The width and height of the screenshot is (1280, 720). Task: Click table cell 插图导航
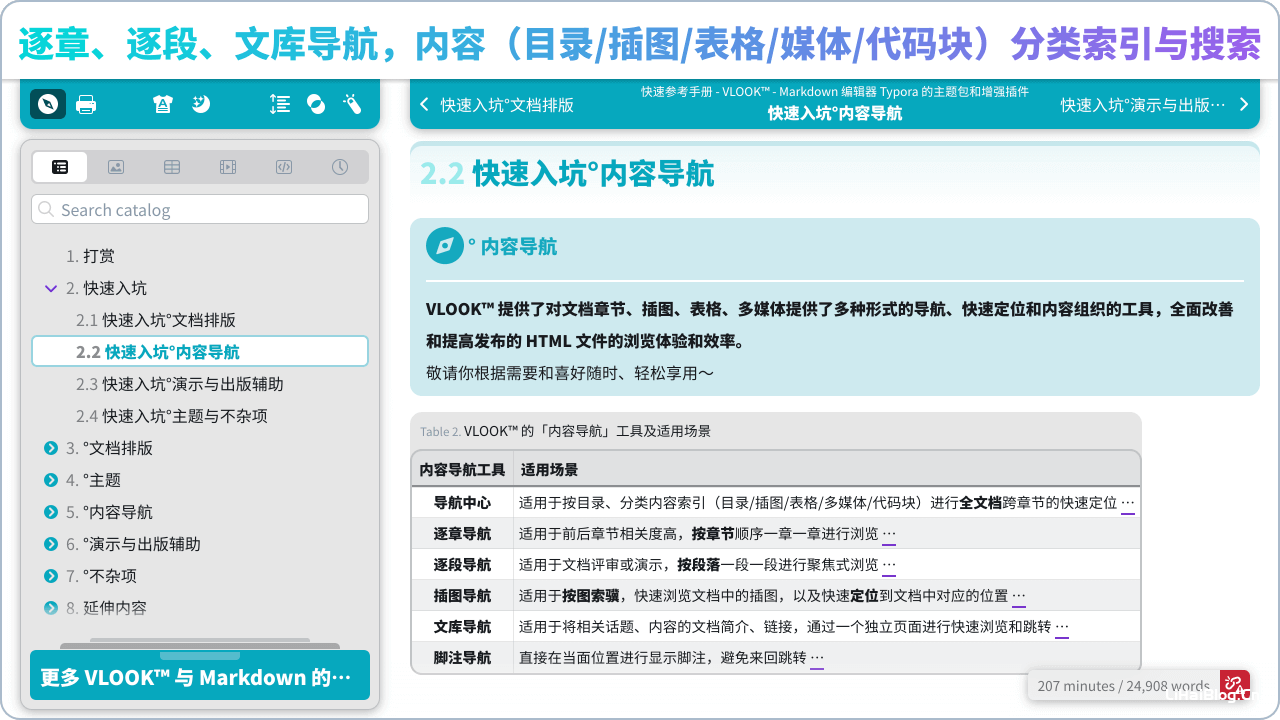click(x=462, y=596)
